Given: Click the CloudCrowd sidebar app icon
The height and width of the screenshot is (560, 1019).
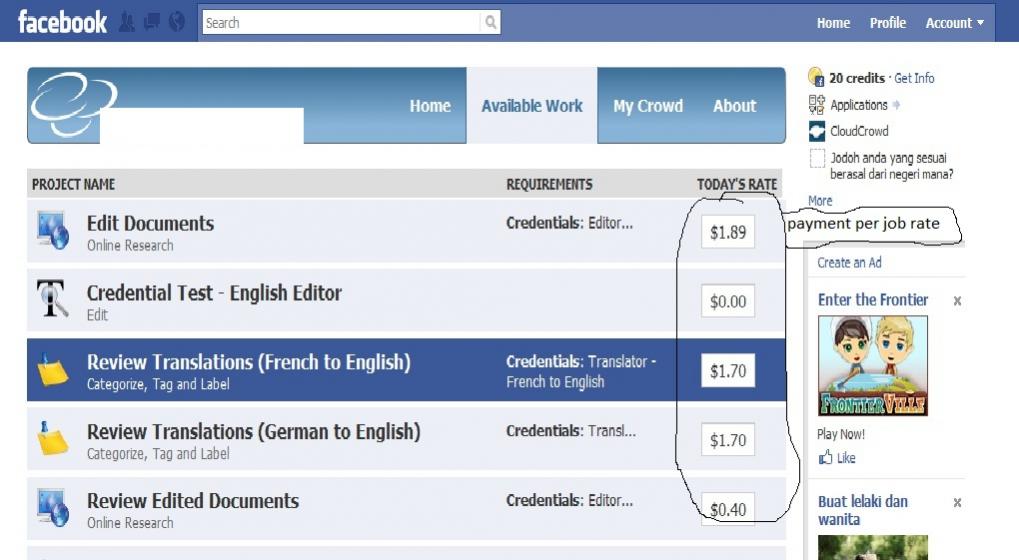Looking at the screenshot, I should point(816,131).
